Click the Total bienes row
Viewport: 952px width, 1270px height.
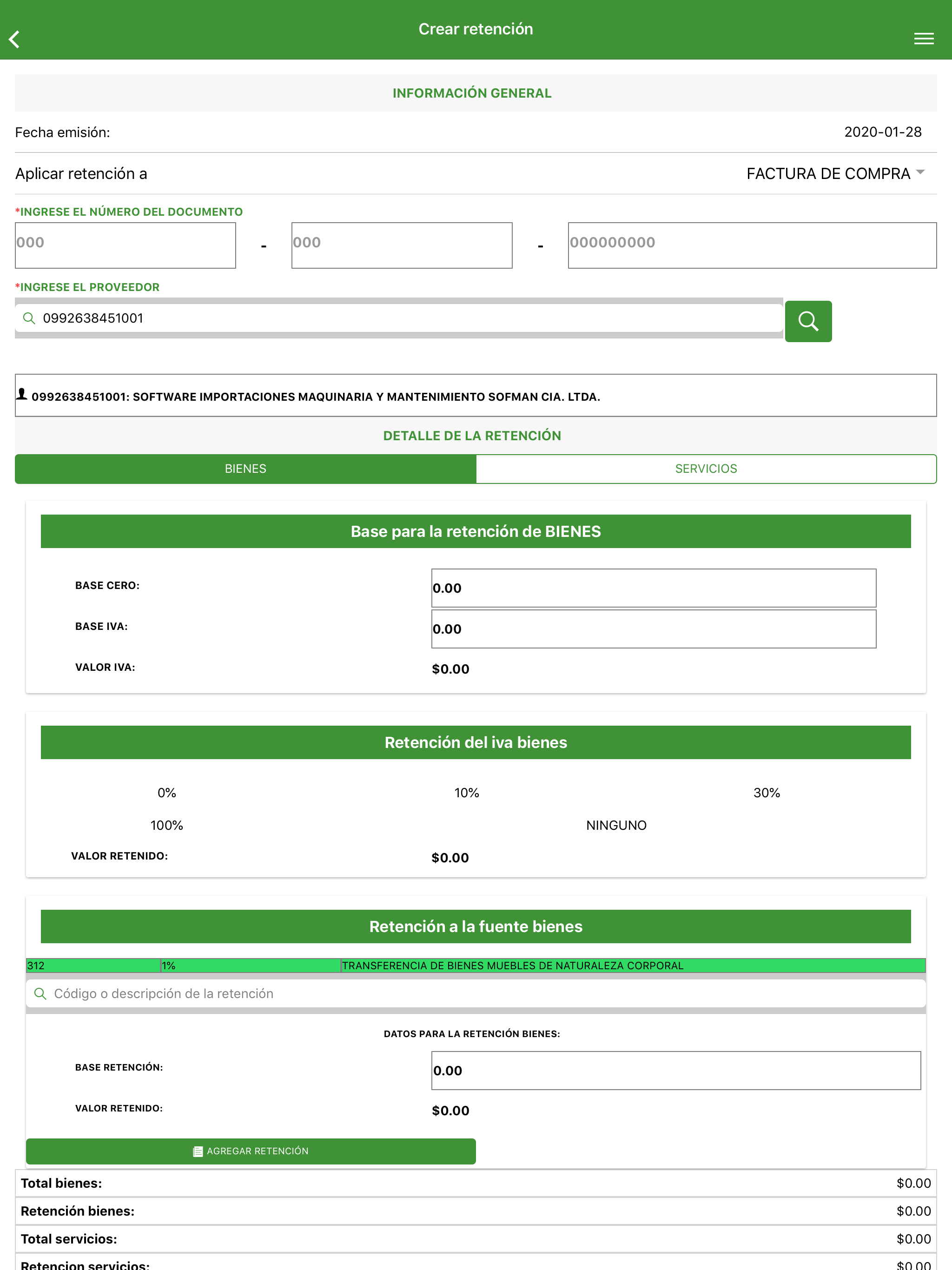[476, 1184]
